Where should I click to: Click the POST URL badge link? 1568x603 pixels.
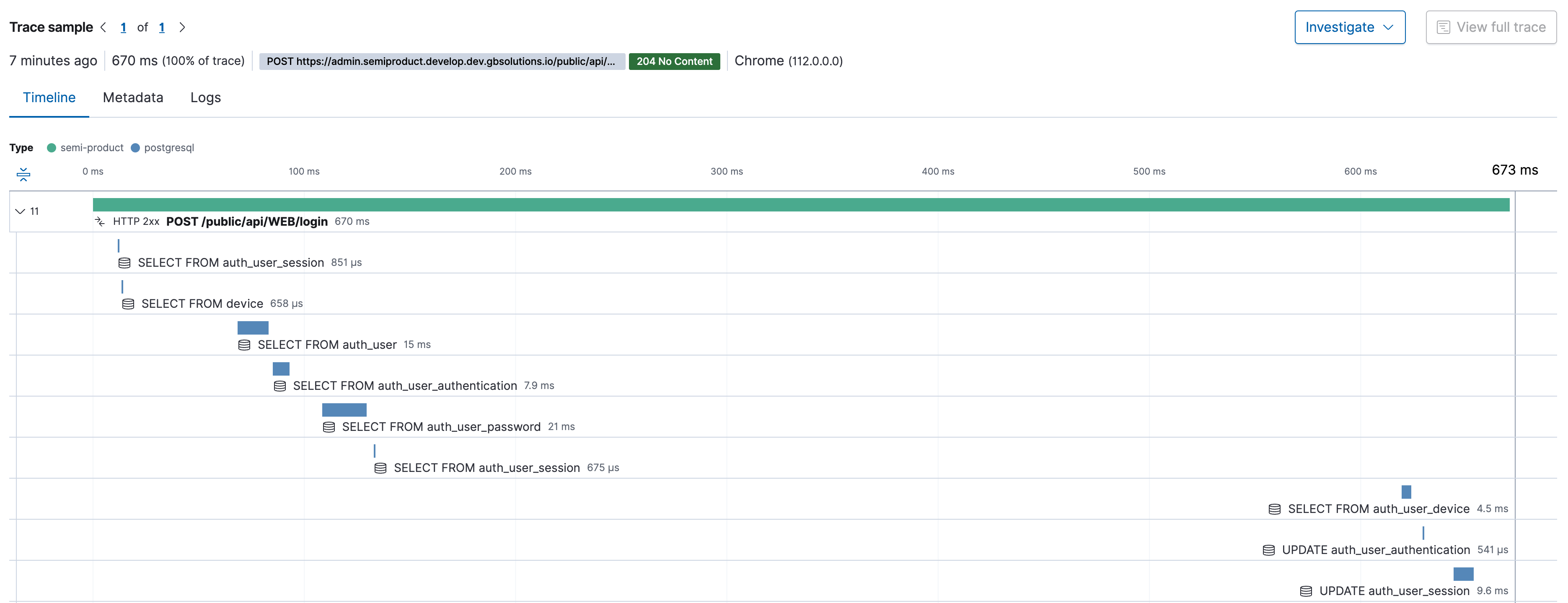pos(441,62)
